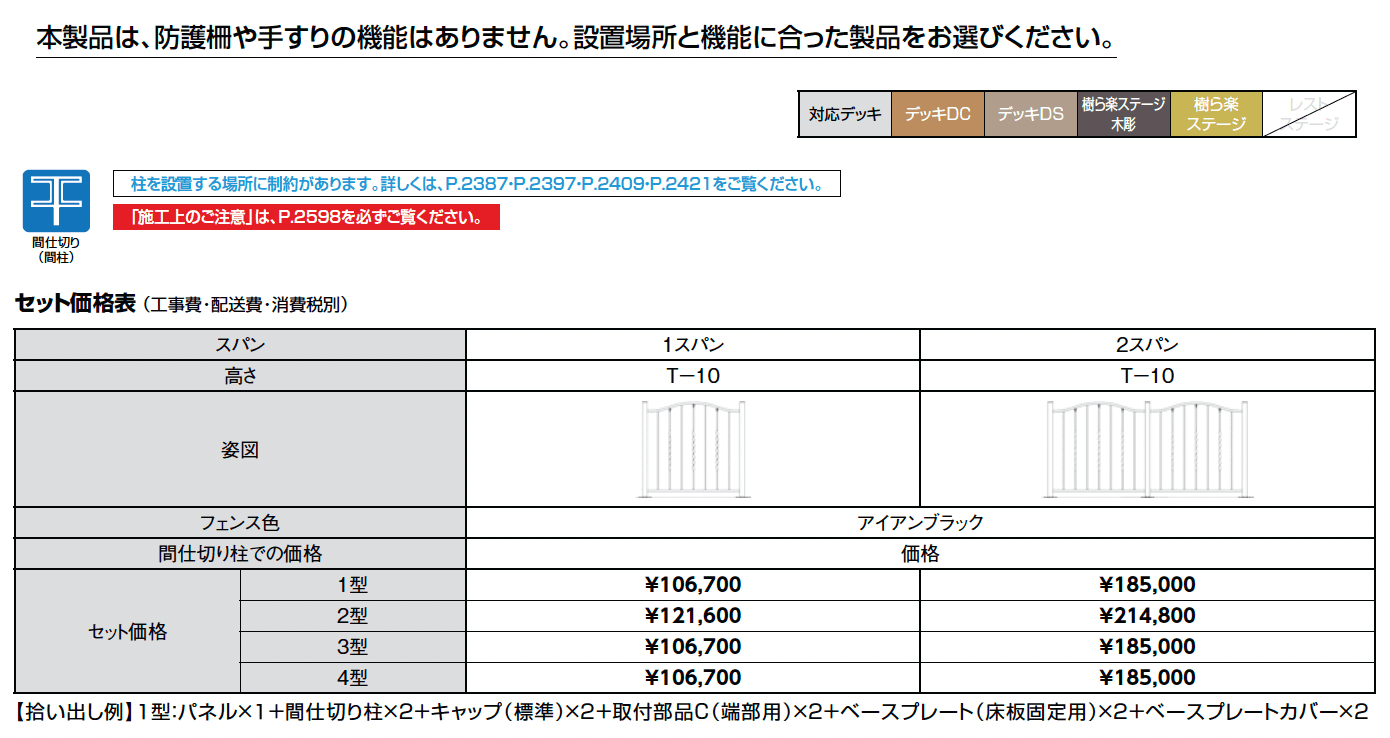Select the デッキDS compatibility cell
The image size is (1390, 738).
click(1030, 113)
